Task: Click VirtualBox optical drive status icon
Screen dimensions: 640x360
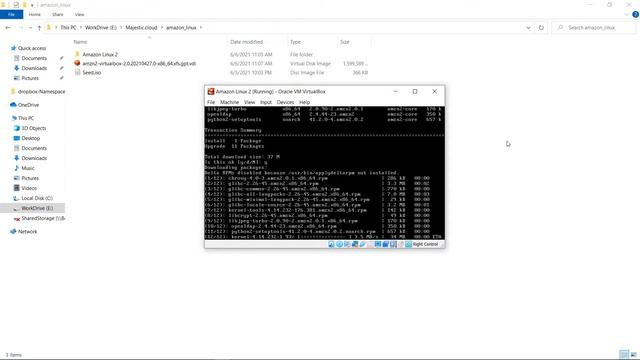Action: coord(340,244)
